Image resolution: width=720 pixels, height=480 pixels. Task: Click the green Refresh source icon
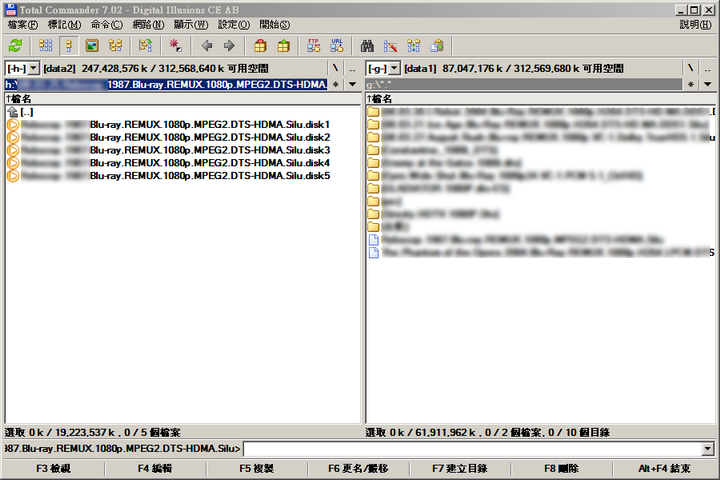pyautogui.click(x=15, y=45)
